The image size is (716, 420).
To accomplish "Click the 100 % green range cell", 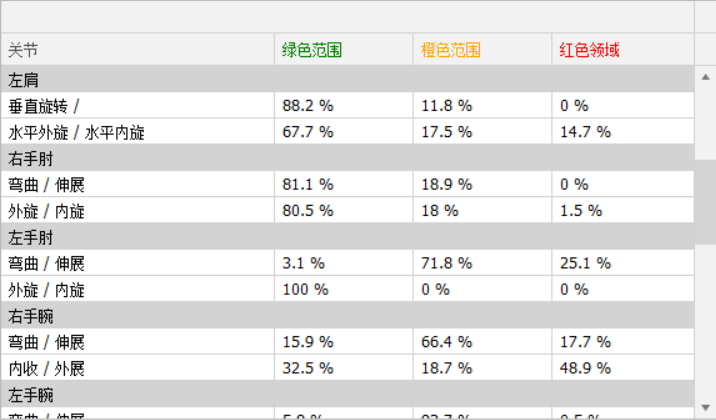I will pyautogui.click(x=305, y=290).
